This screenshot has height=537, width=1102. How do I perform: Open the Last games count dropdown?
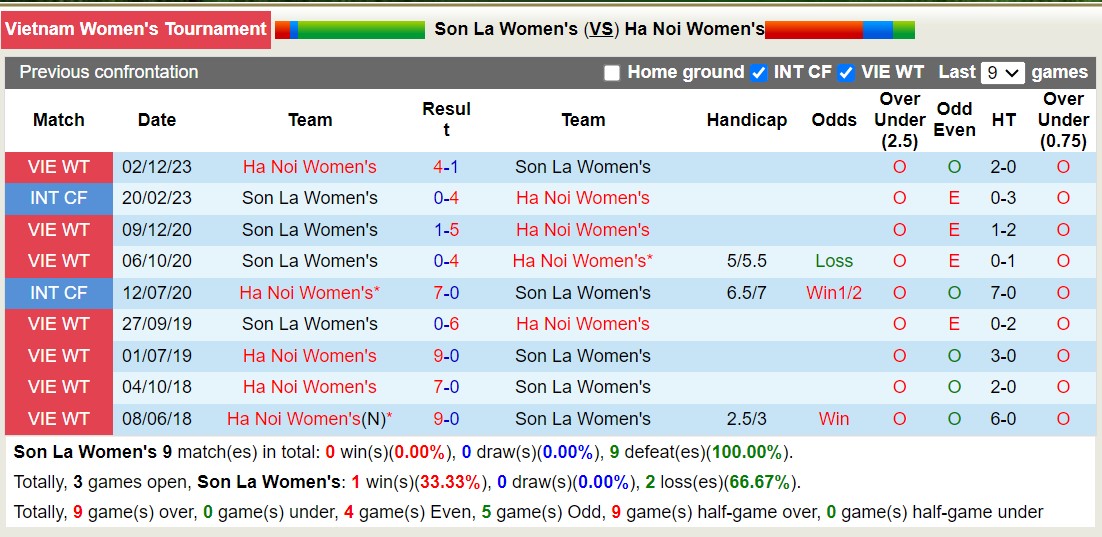coord(1003,73)
